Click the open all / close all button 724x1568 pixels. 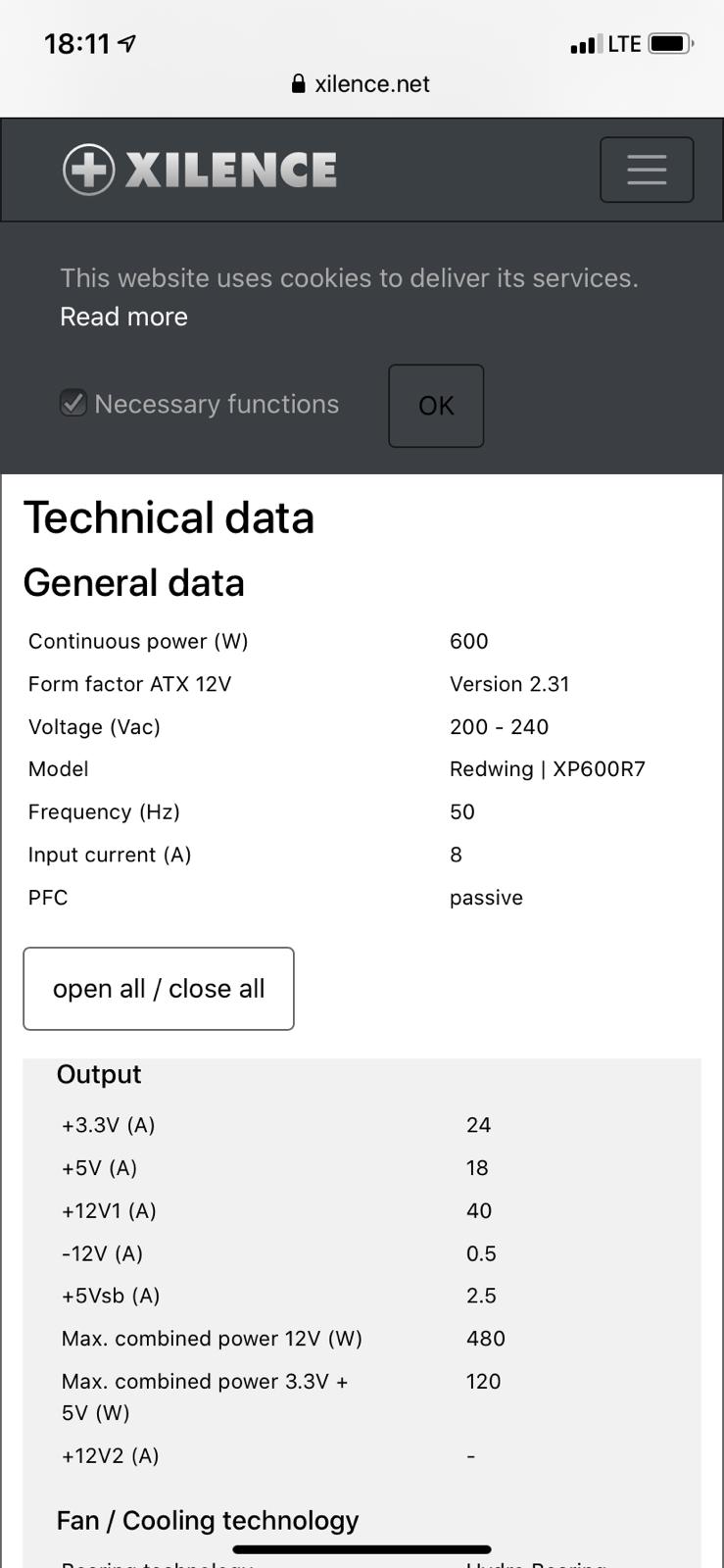(x=159, y=989)
